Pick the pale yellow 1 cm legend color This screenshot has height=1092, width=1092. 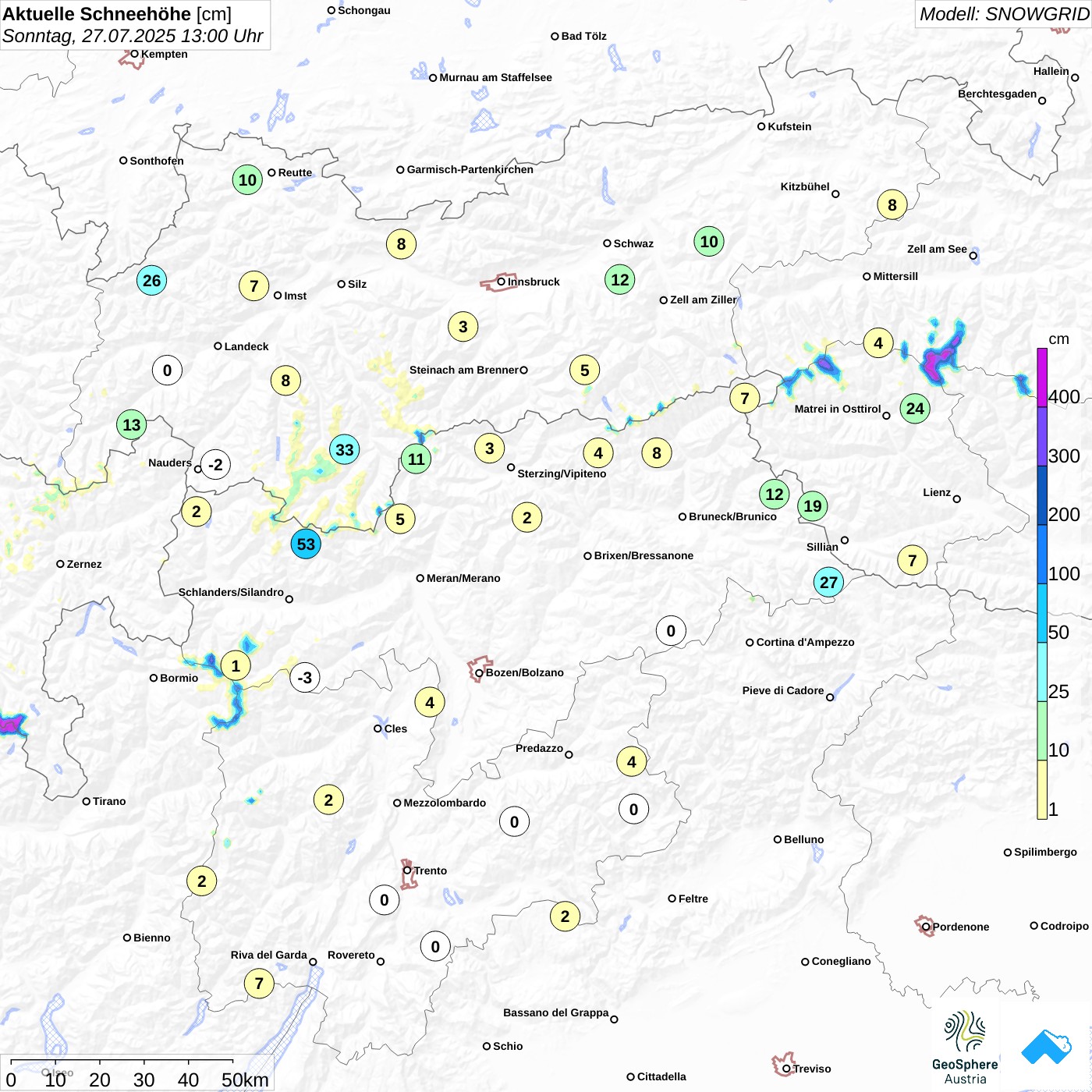point(1042,789)
